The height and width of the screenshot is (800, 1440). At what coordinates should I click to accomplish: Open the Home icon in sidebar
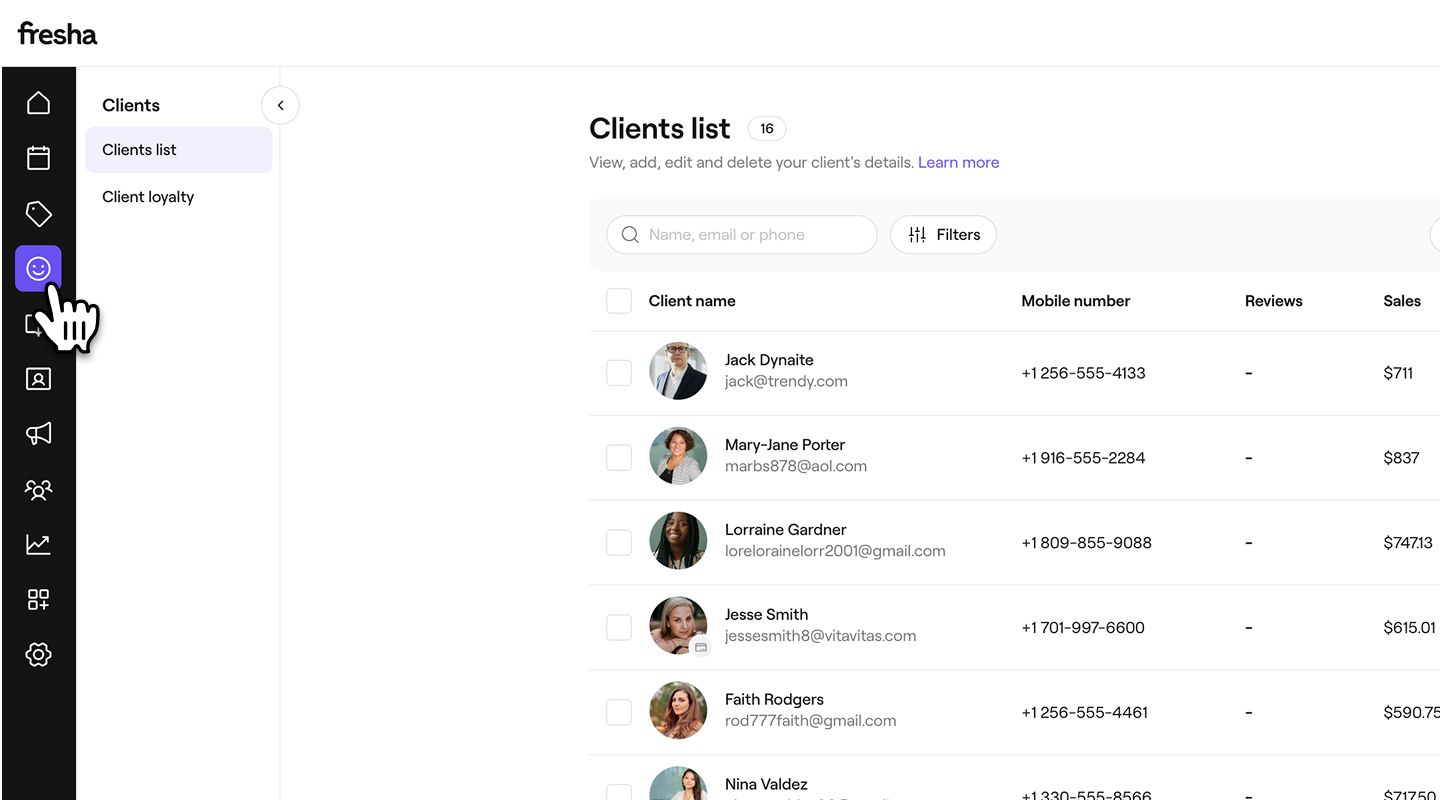pyautogui.click(x=38, y=103)
